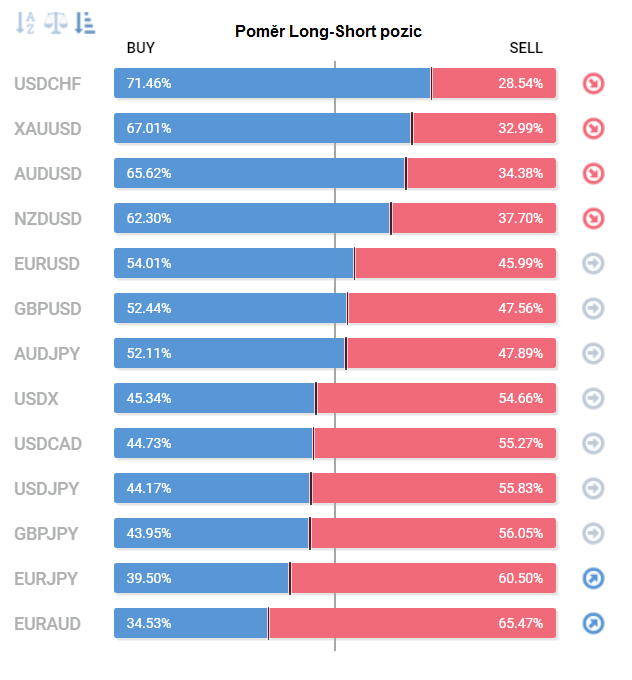Click the red 55.83% USDJPY sell bar
This screenshot has width=632, height=680.
point(434,488)
